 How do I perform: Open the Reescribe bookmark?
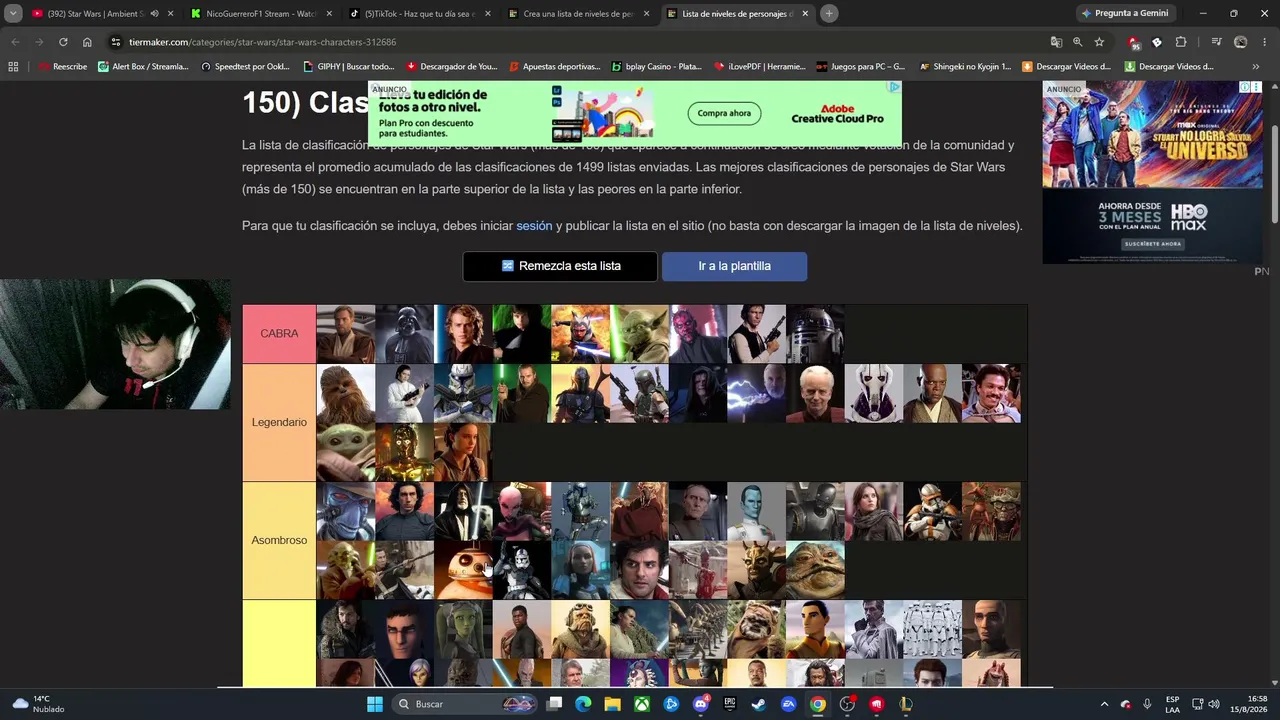pos(62,67)
